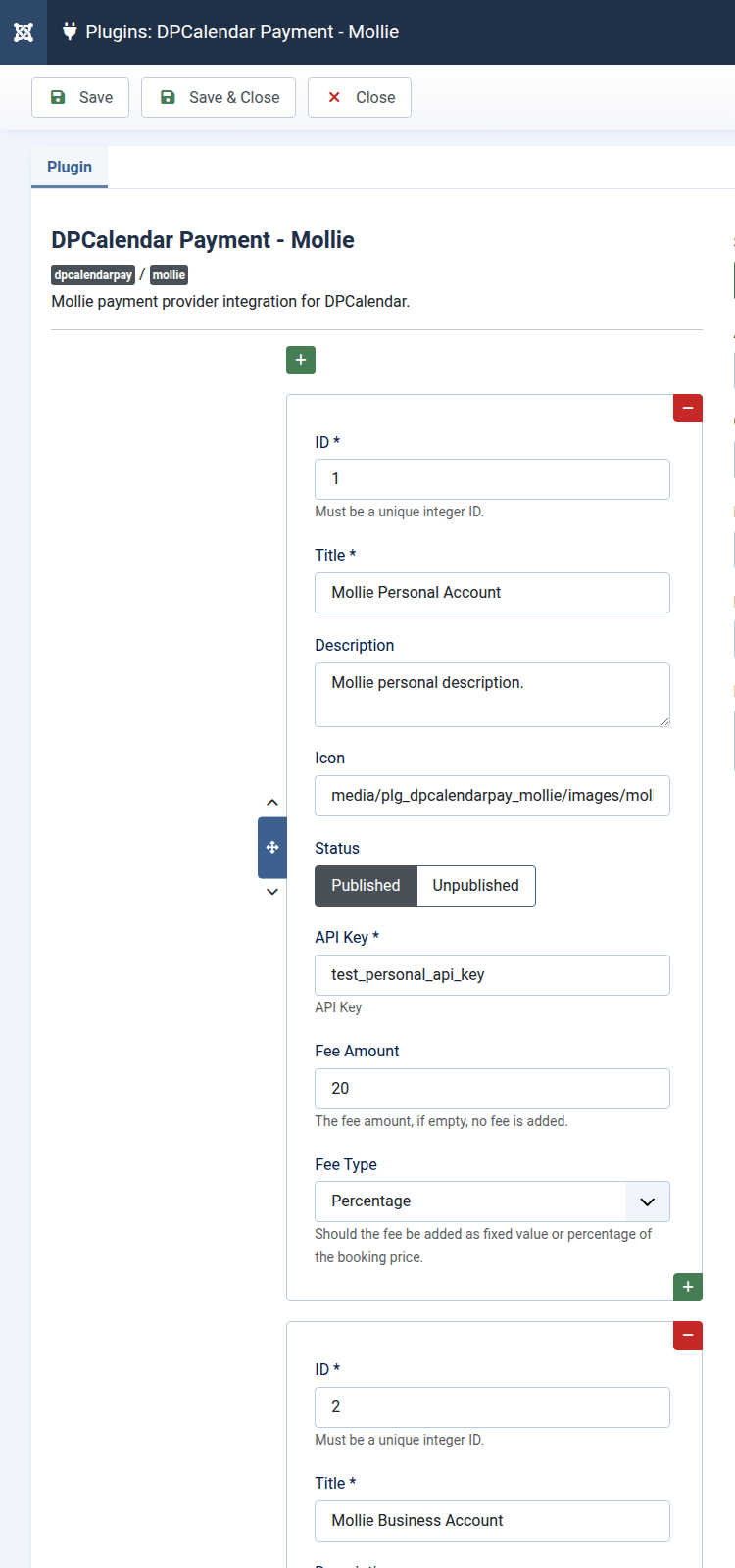Viewport: 735px width, 1568px height.
Task: Edit the Description textarea of first account
Action: tap(492, 695)
